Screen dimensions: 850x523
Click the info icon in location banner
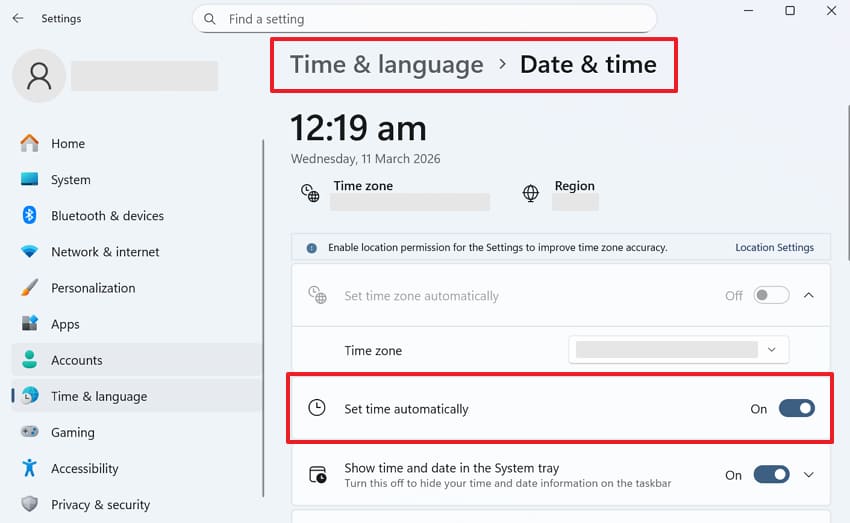[312, 248]
